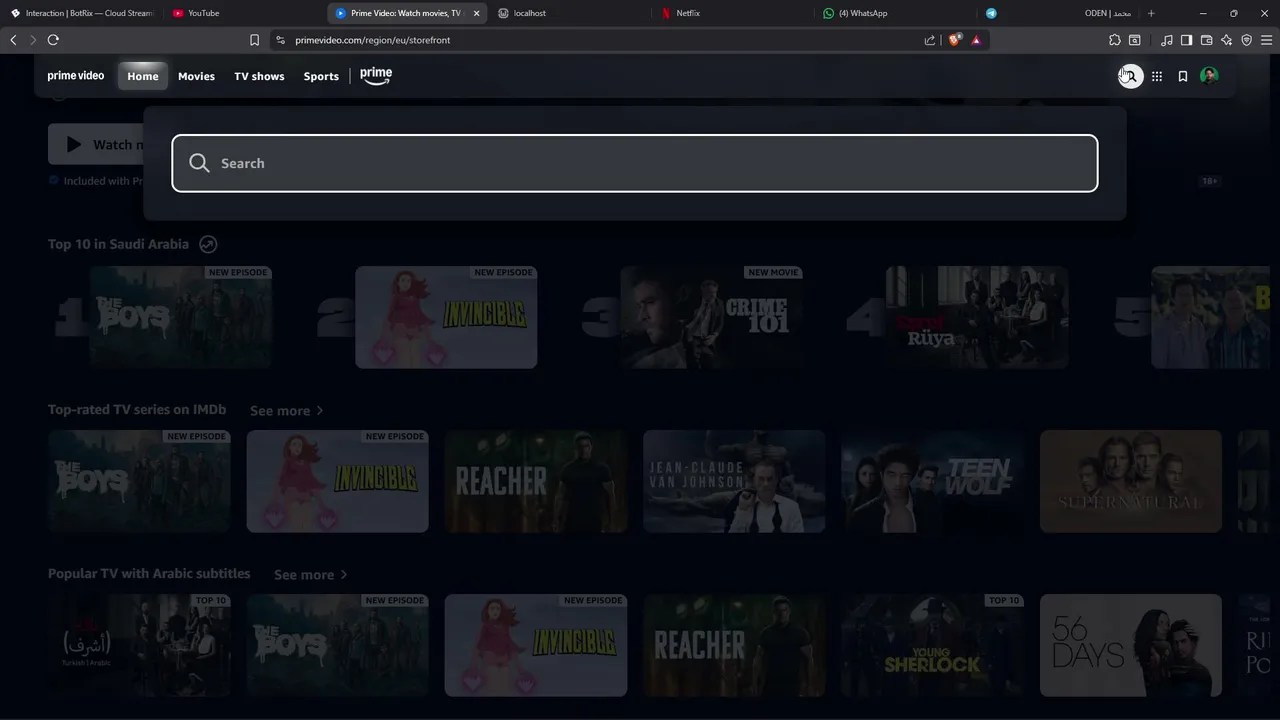Open TV shows in Prime Video navigation
This screenshot has height=720, width=1280.
pyautogui.click(x=259, y=76)
